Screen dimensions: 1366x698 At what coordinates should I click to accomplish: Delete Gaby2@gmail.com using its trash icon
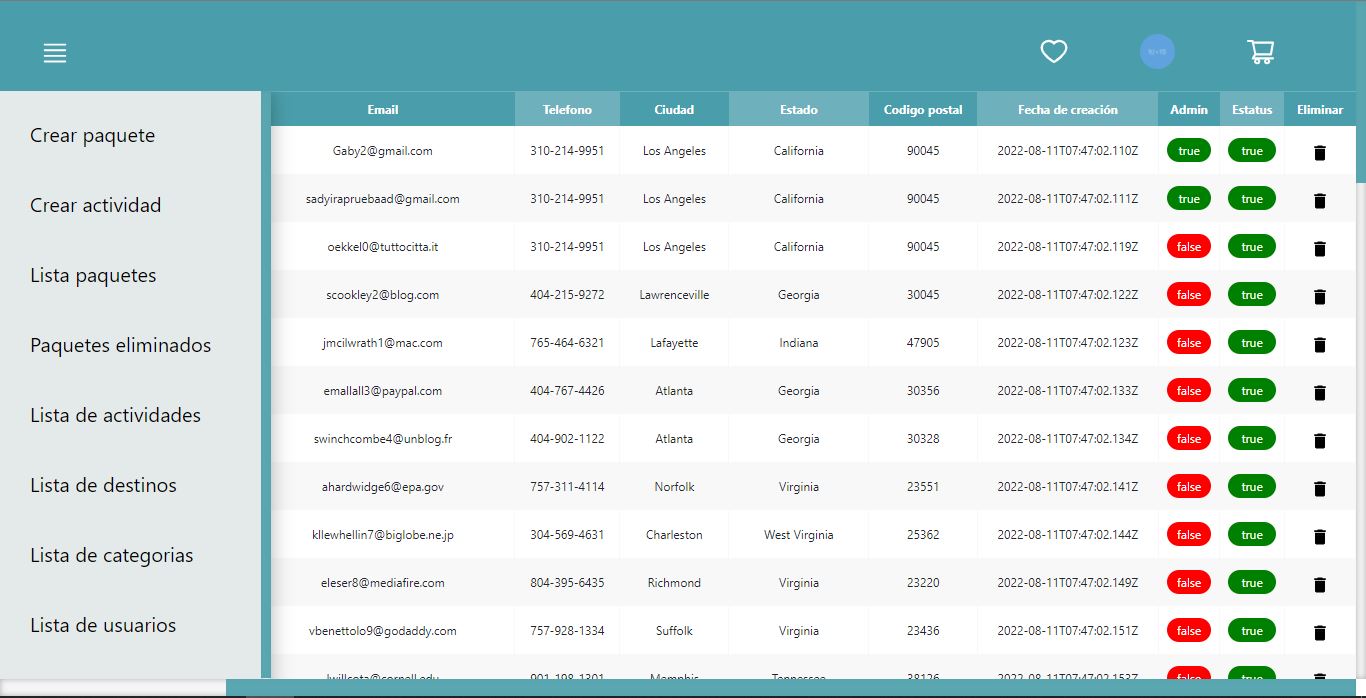[1319, 152]
